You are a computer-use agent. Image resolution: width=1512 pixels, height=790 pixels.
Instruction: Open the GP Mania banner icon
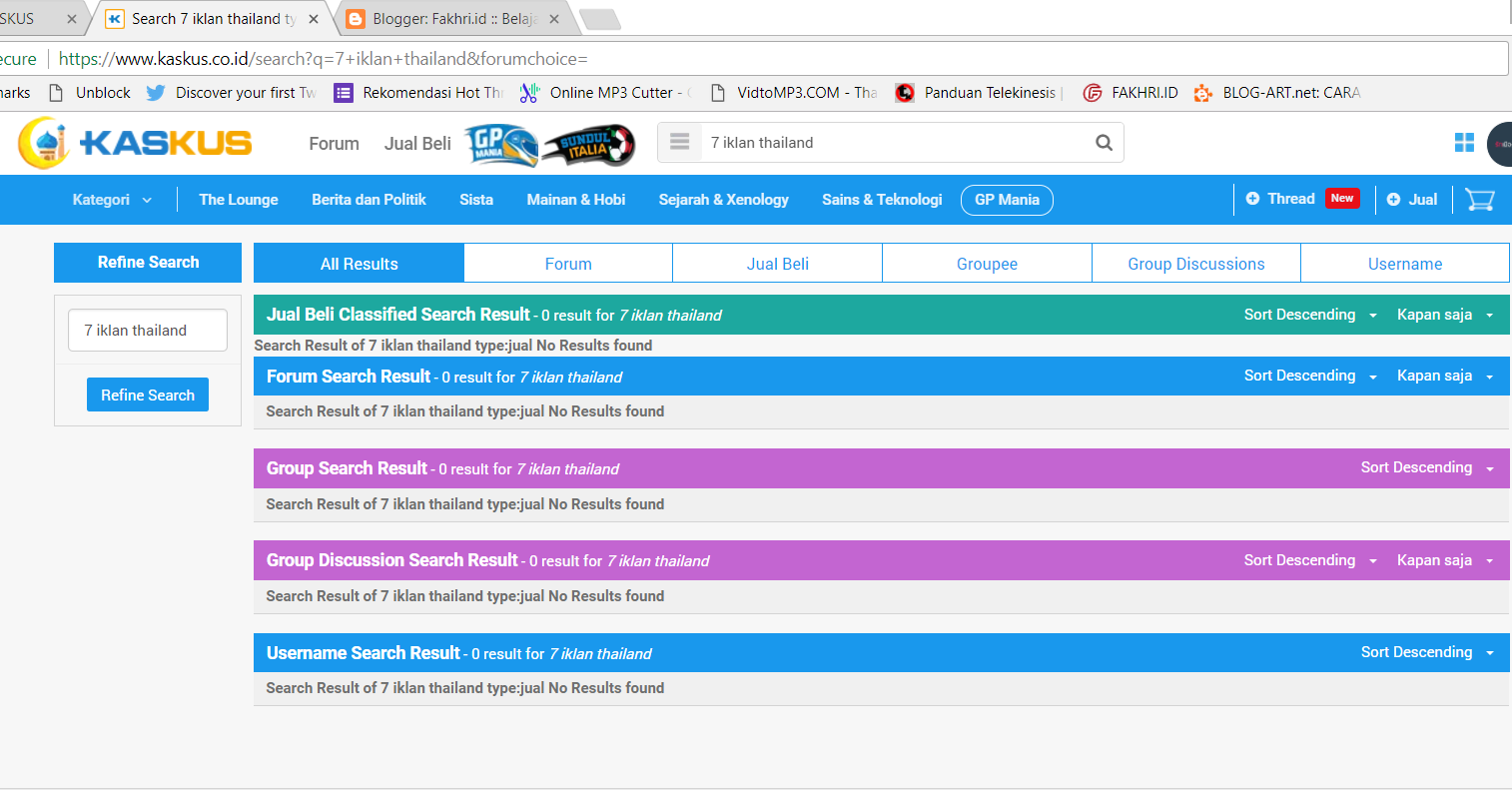coord(501,144)
